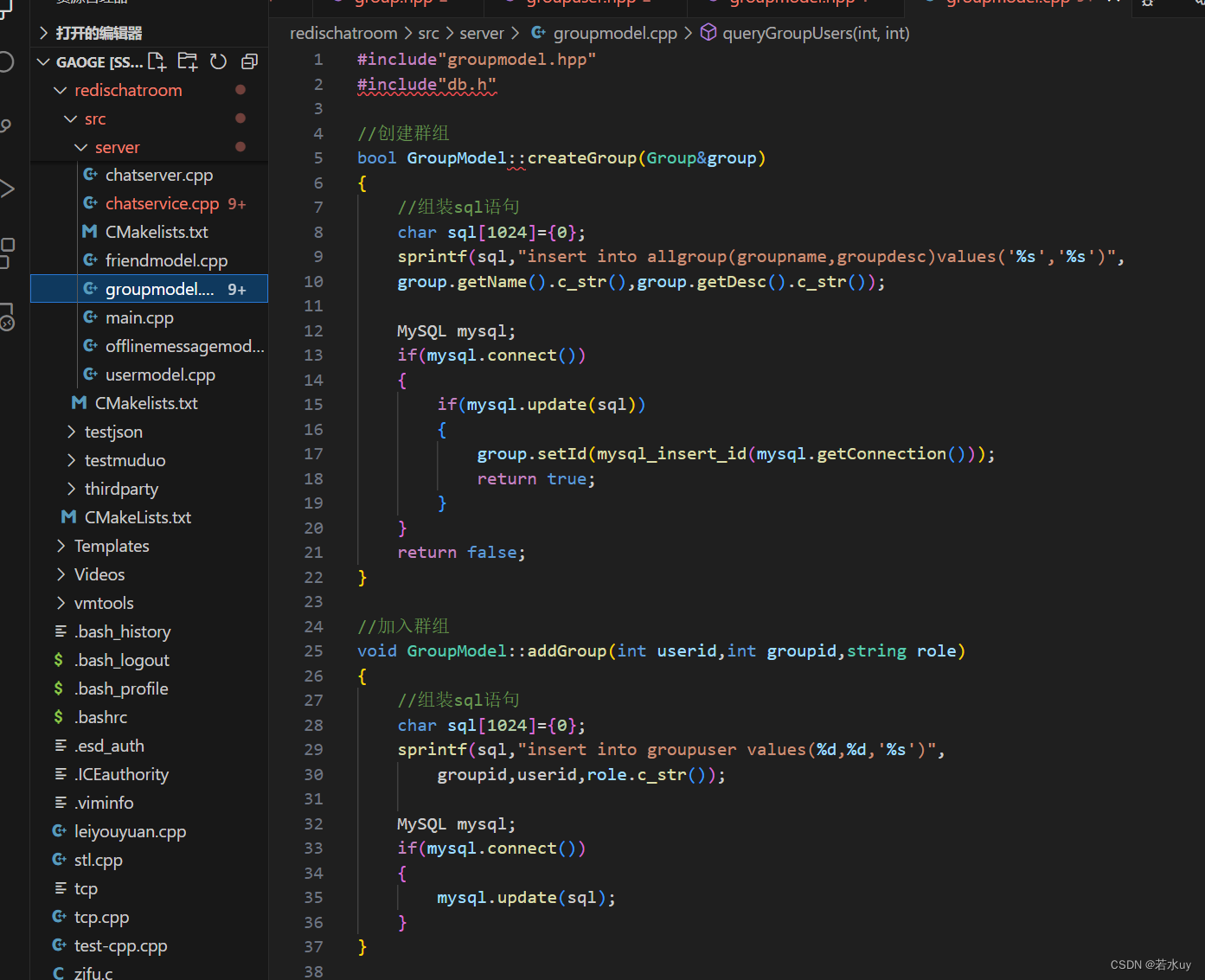
Task: Open the Extensions activity bar icon
Action: (7, 253)
